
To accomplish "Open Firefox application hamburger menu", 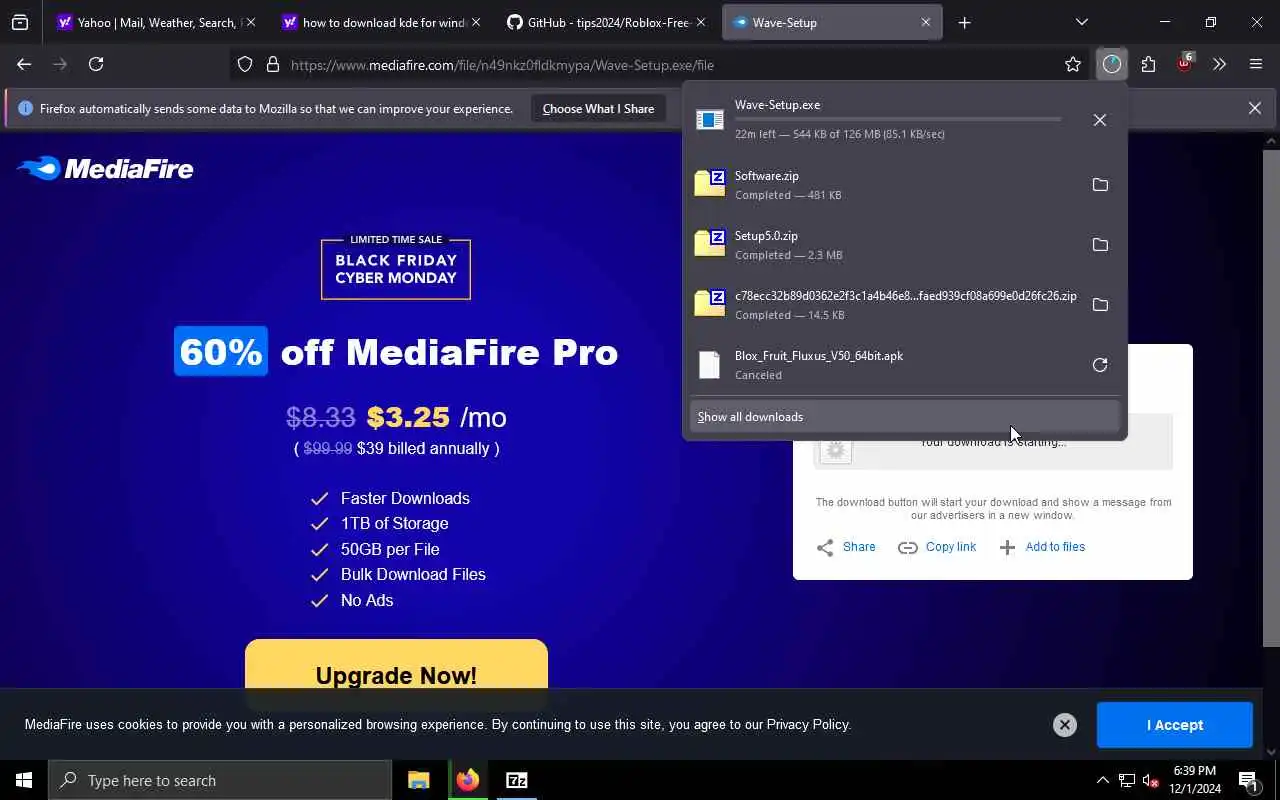I will tap(1256, 65).
